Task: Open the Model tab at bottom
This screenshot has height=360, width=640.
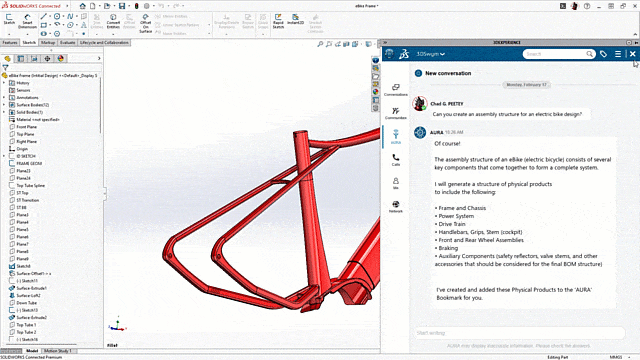Action: (x=32, y=351)
